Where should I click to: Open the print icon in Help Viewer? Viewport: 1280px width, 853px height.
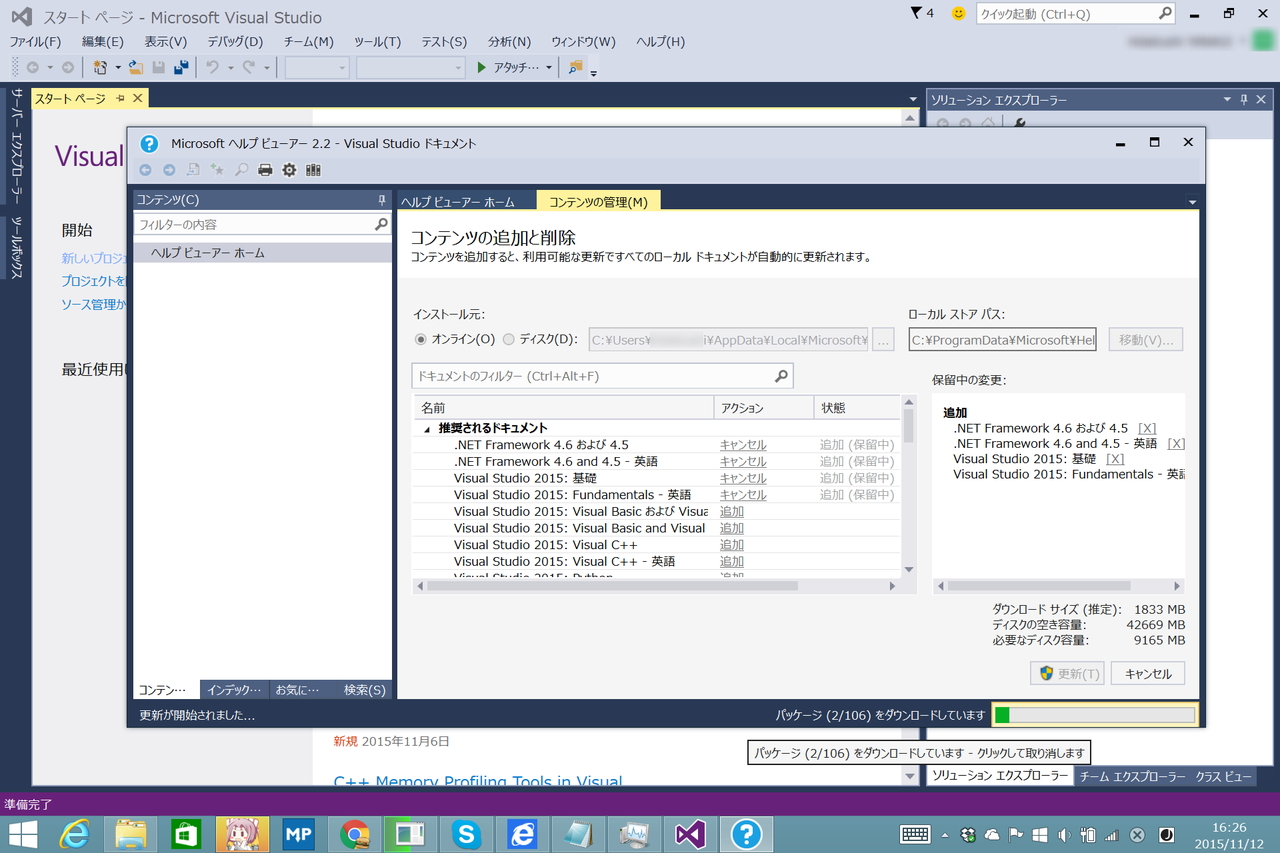coord(265,169)
